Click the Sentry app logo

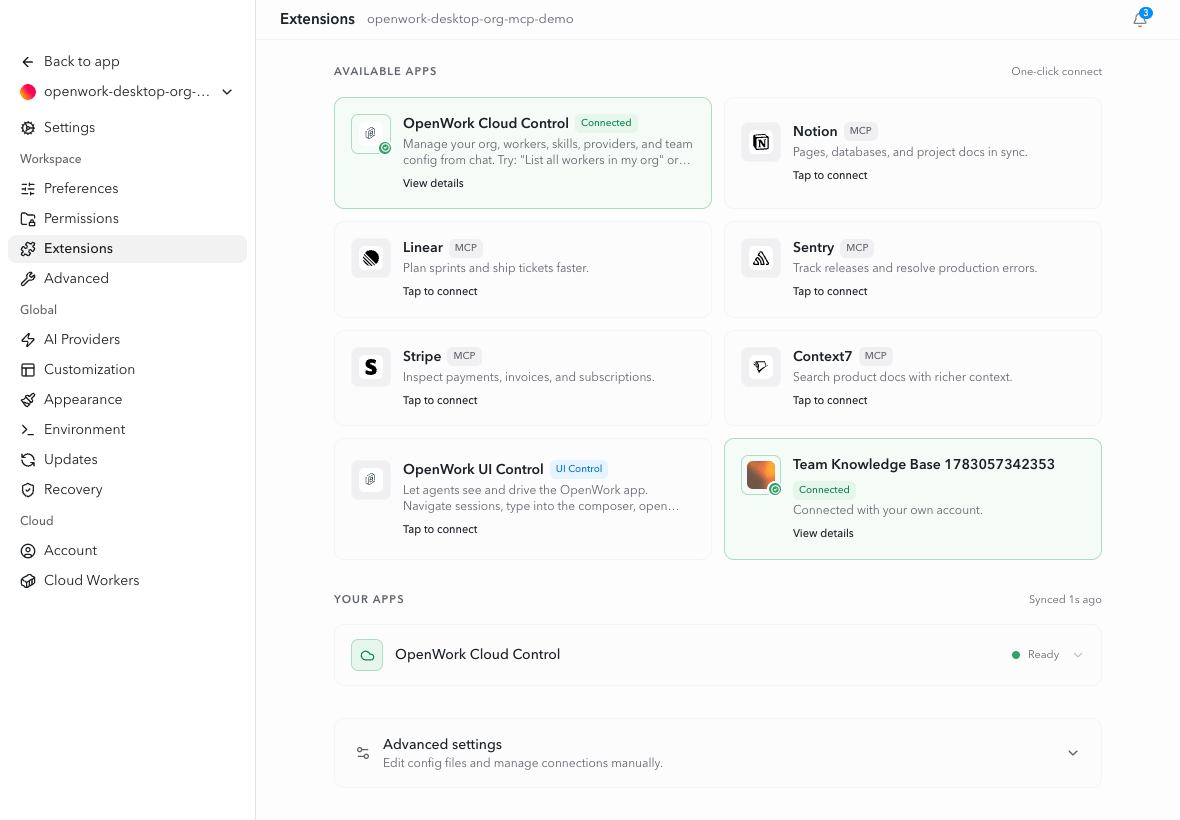(761, 259)
